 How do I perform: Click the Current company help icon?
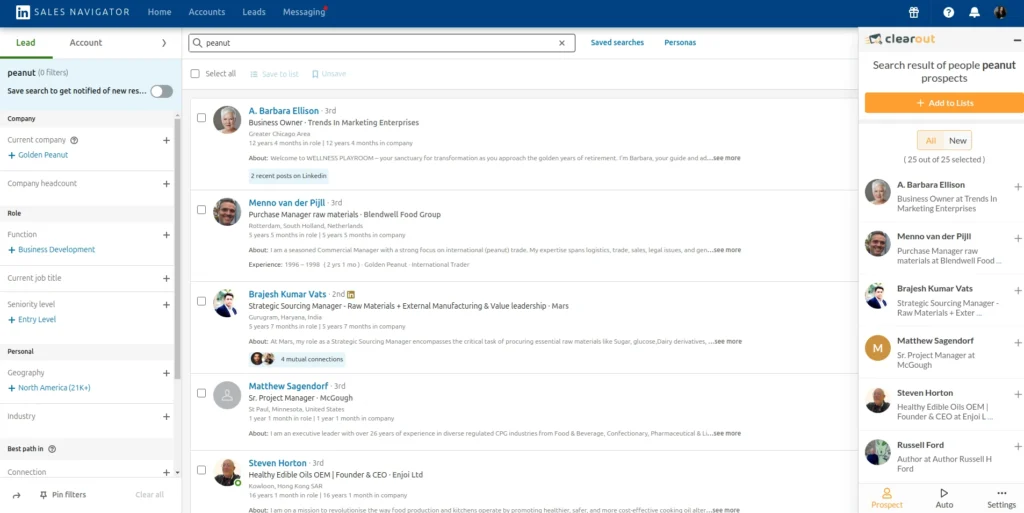74,140
